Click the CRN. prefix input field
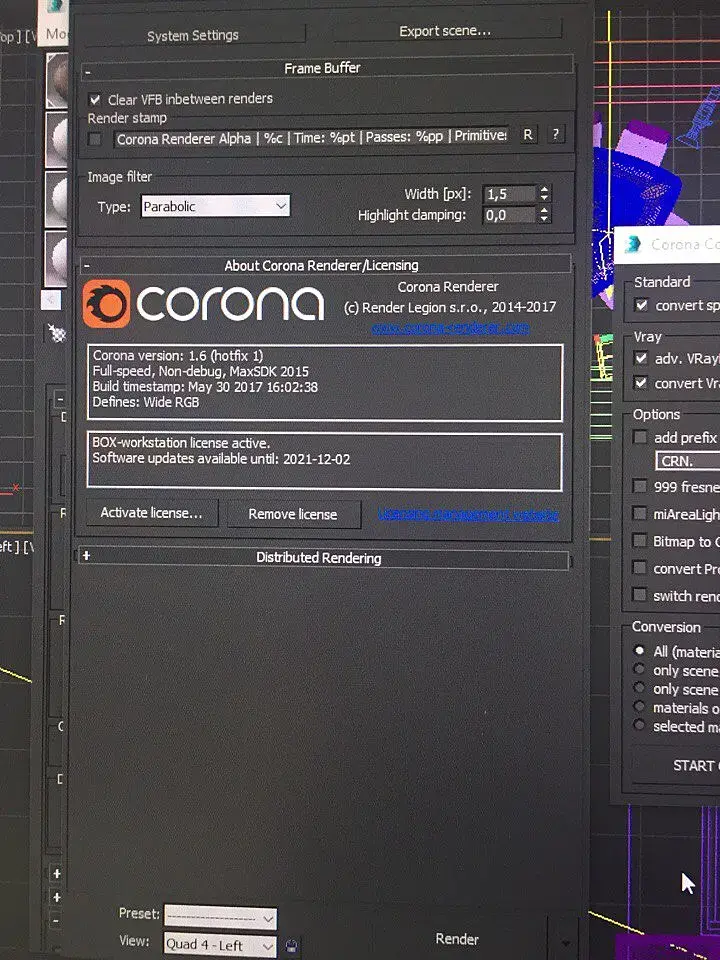Screen dimensions: 720x960 pyautogui.click(x=687, y=461)
